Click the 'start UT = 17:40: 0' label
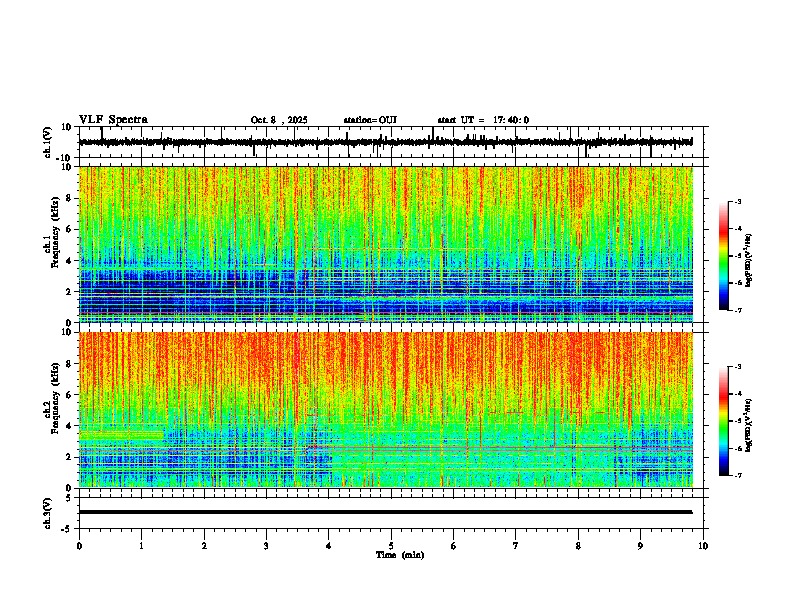The width and height of the screenshot is (792, 612). [x=483, y=120]
